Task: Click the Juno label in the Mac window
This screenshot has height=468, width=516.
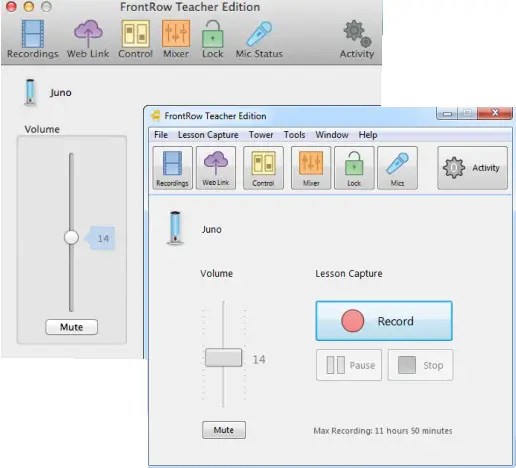Action: (x=61, y=92)
